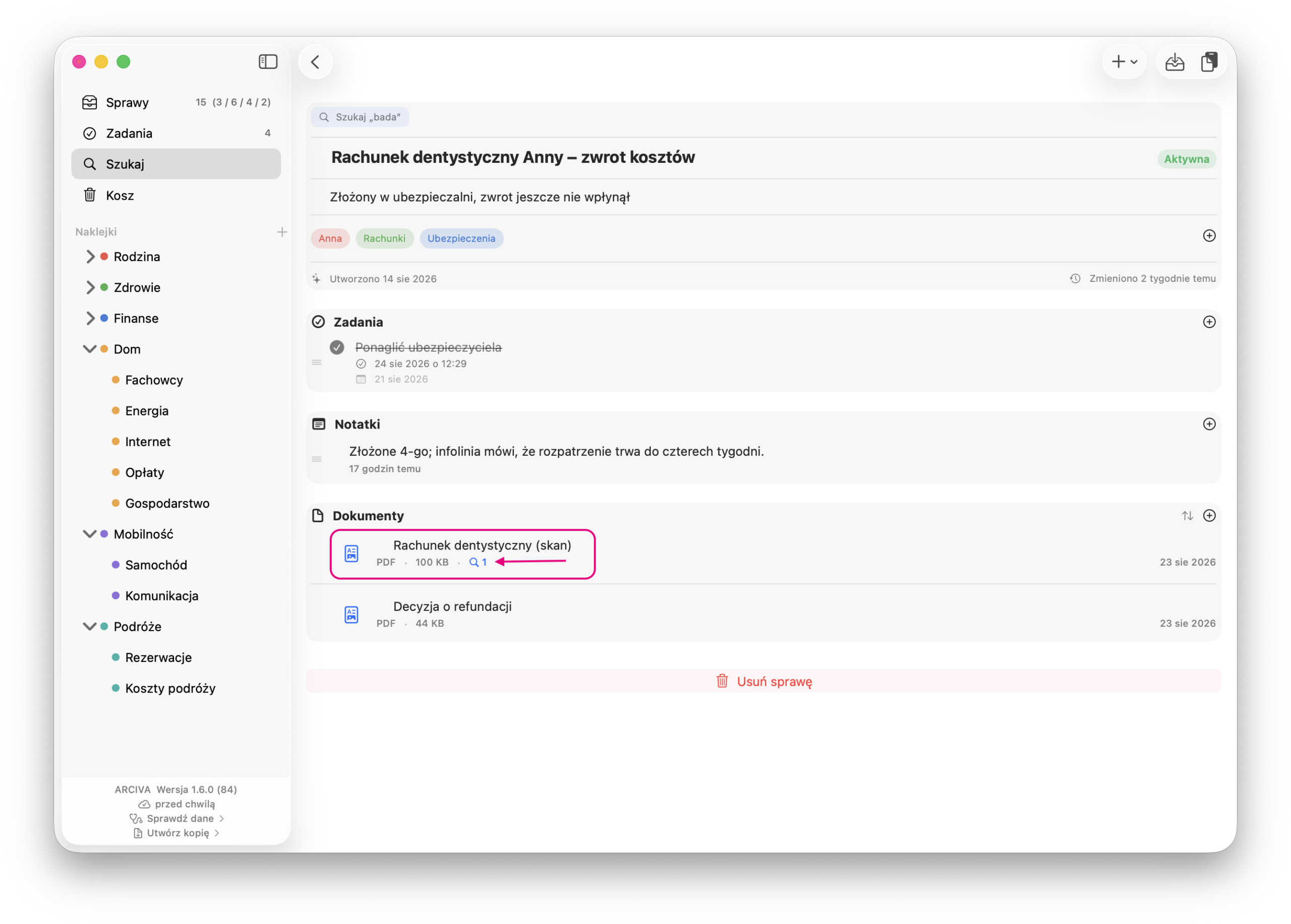Viewport: 1291px width, 924px height.
Task: Click the Ubezpieczenia tag
Action: click(461, 238)
